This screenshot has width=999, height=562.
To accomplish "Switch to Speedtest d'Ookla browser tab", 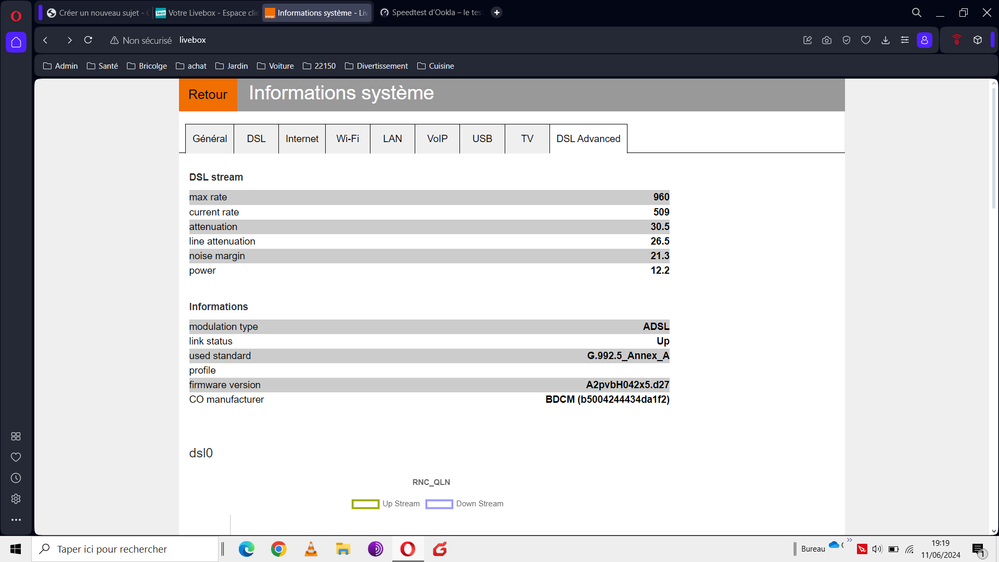I will [x=430, y=13].
